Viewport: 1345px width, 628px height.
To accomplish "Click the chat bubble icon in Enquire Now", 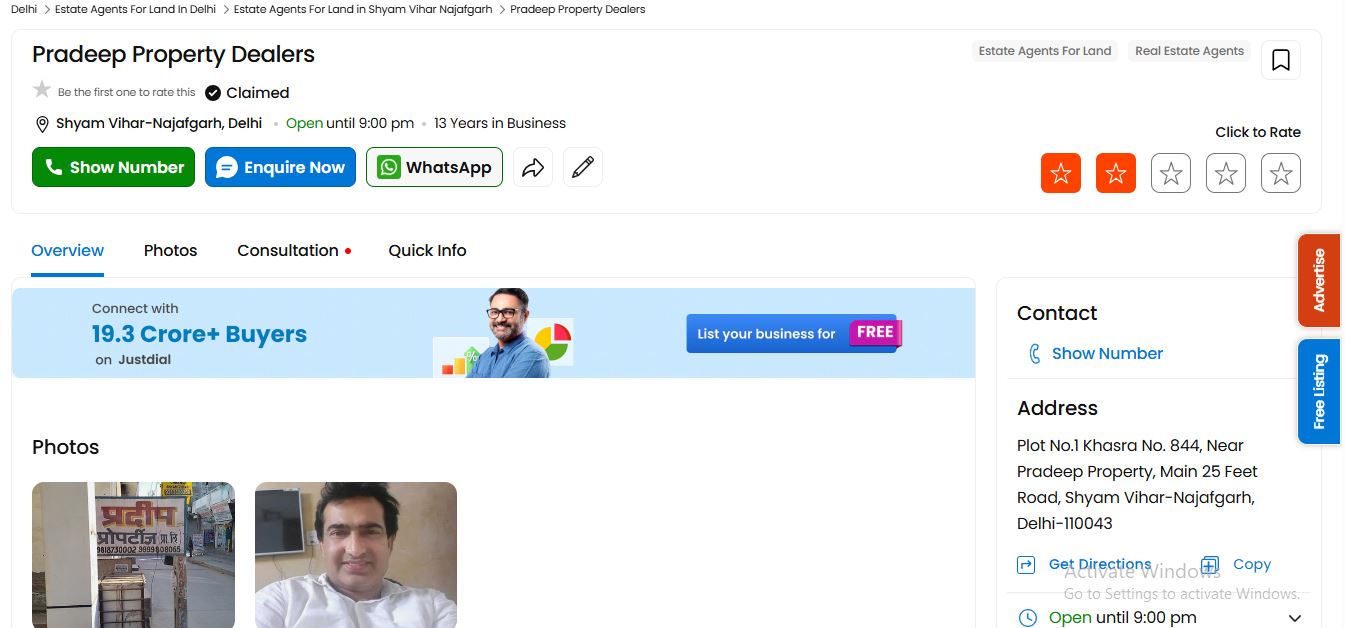I will 227,167.
